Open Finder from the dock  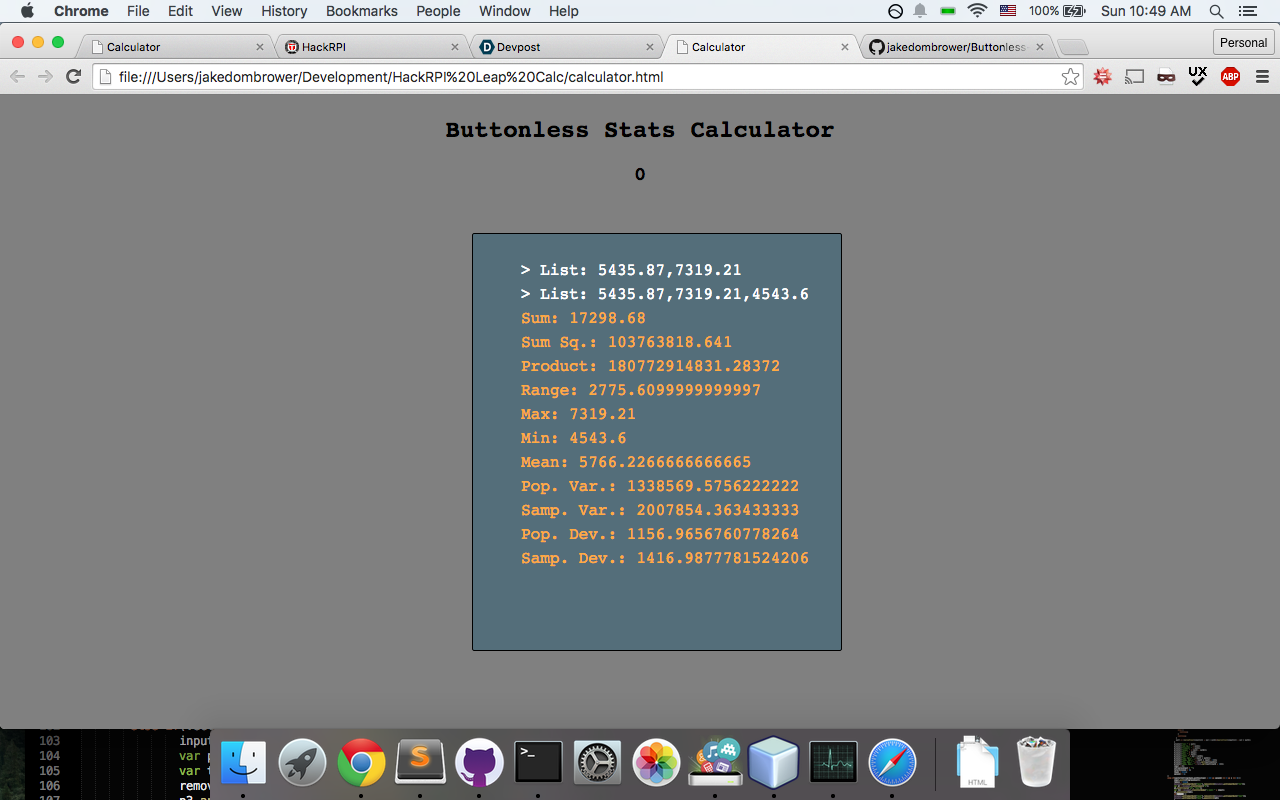click(x=243, y=763)
